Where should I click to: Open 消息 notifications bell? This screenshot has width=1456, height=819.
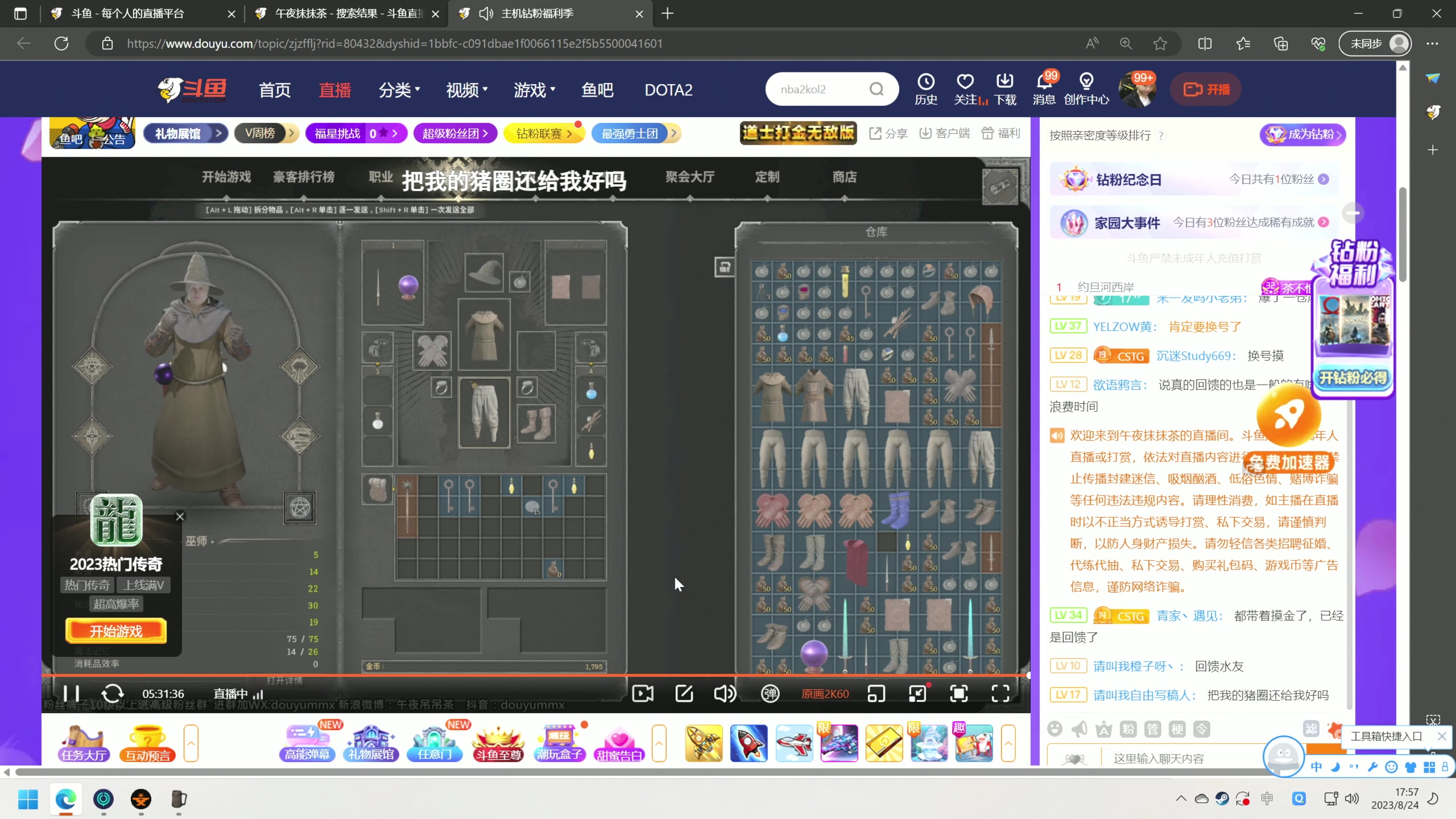point(1044,90)
